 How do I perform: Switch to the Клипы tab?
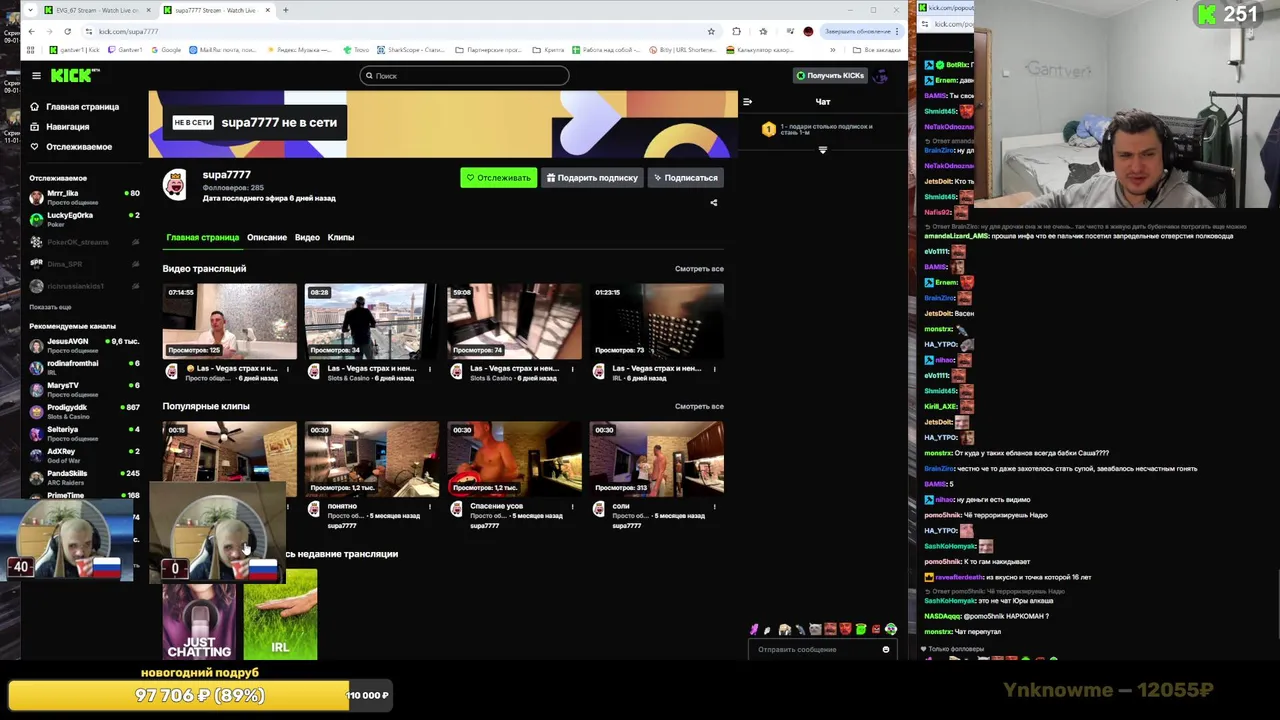tap(341, 238)
